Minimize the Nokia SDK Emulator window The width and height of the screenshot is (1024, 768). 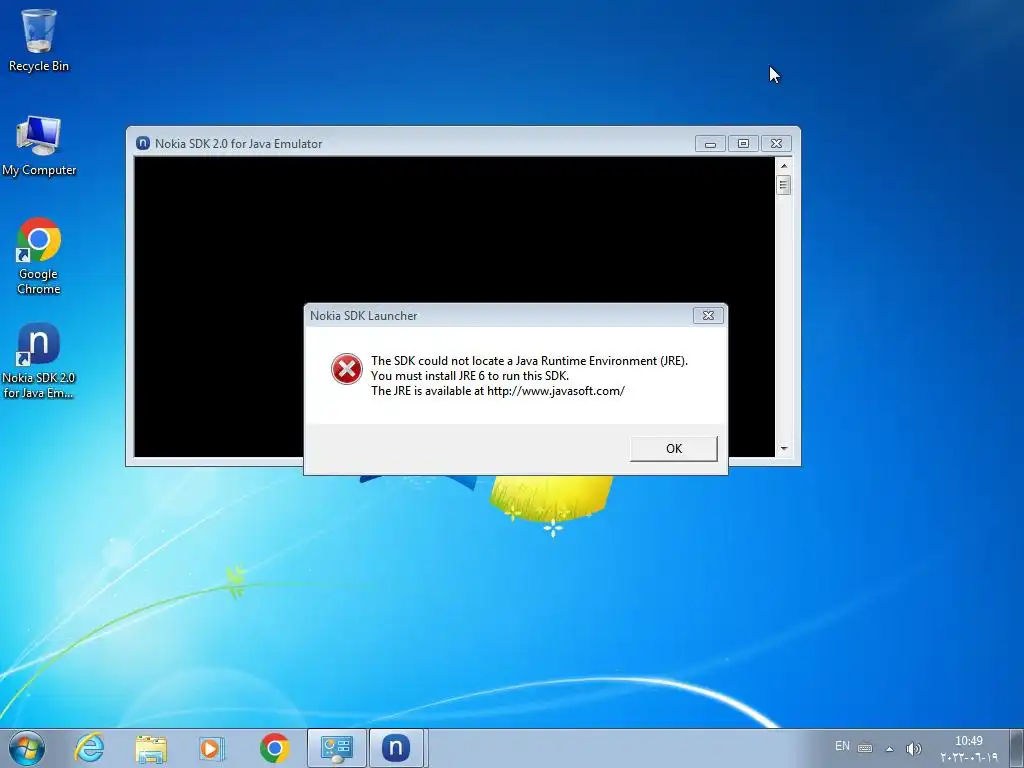click(x=710, y=144)
